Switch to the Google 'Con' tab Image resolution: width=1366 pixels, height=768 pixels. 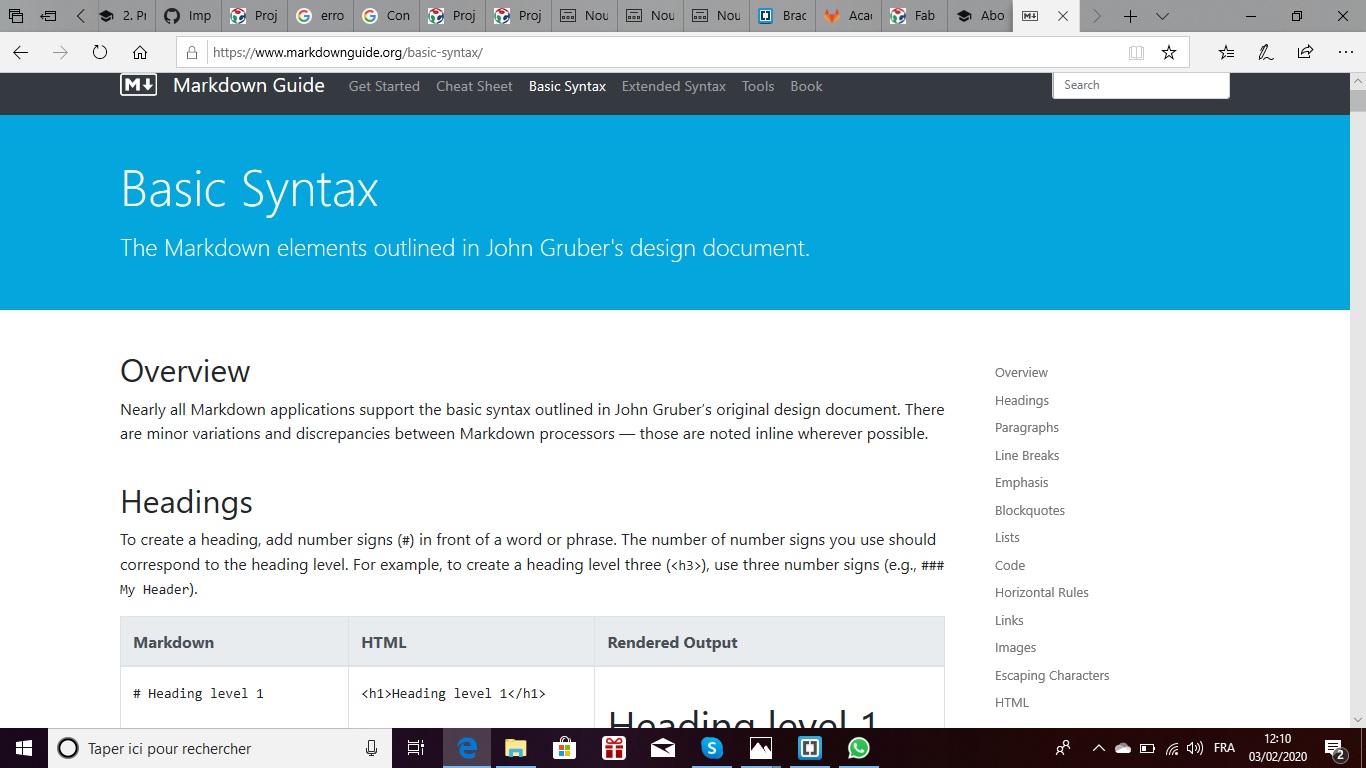[x=387, y=16]
